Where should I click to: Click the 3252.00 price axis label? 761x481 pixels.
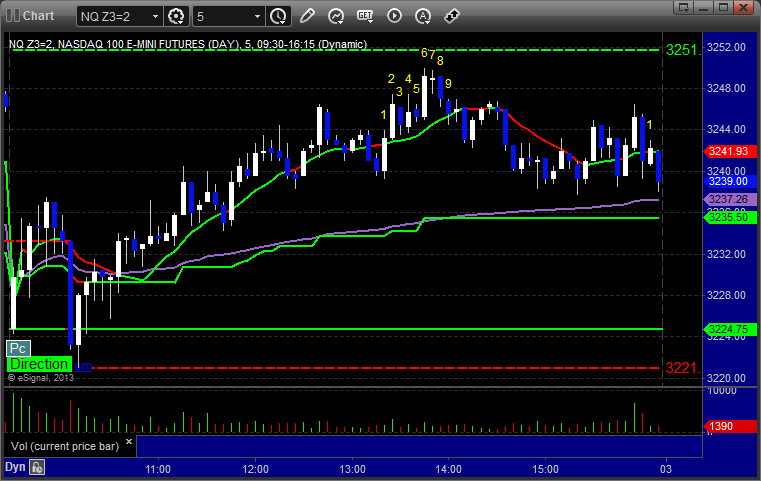tap(726, 47)
